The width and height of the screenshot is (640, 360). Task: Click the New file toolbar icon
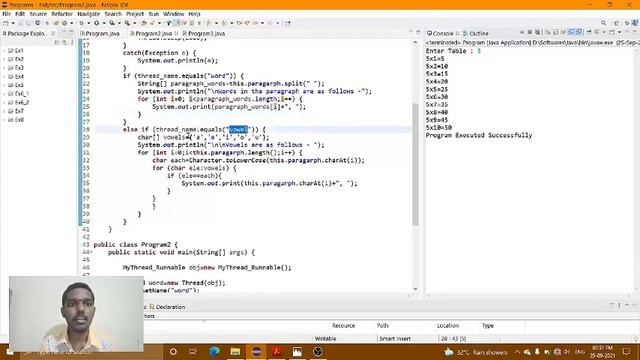[6, 23]
